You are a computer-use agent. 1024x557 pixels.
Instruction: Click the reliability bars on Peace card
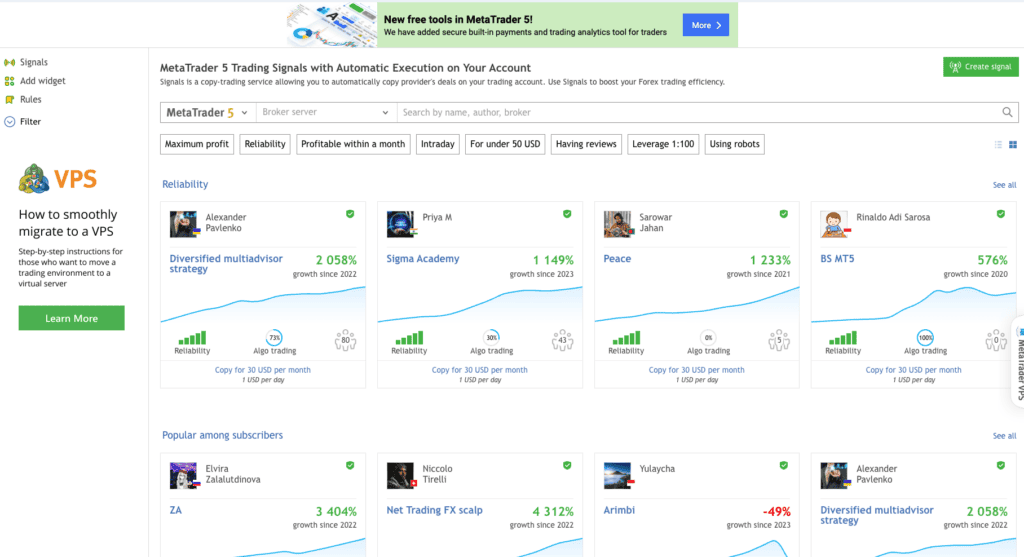click(626, 338)
